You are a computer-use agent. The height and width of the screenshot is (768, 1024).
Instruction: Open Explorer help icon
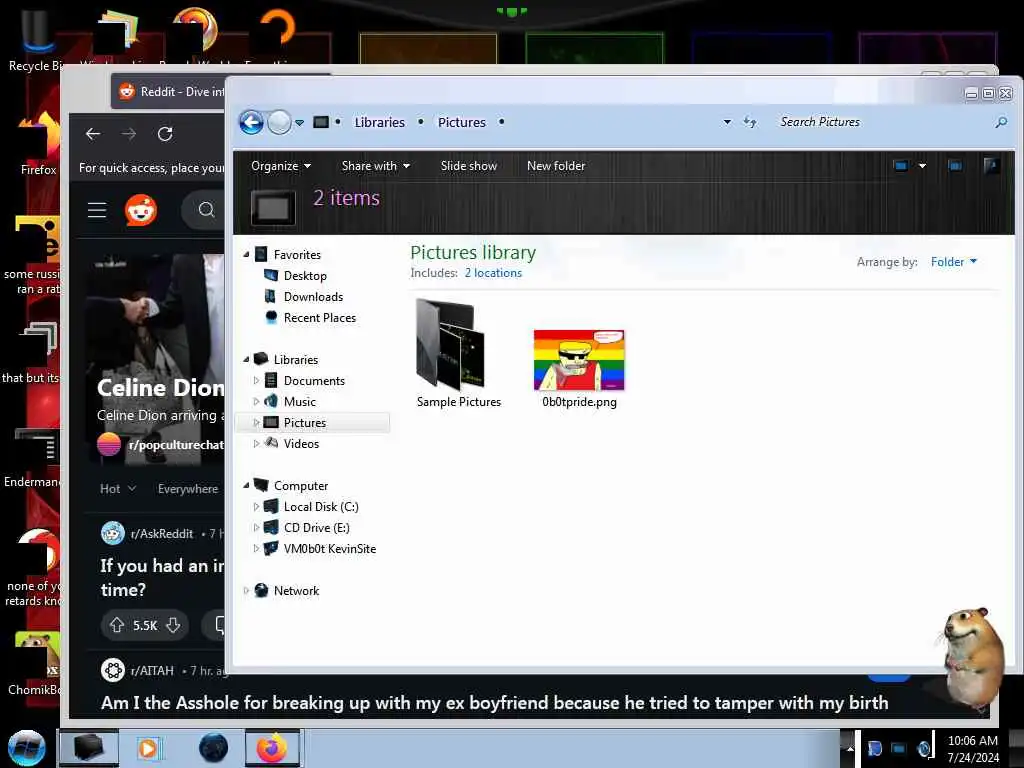(x=991, y=166)
